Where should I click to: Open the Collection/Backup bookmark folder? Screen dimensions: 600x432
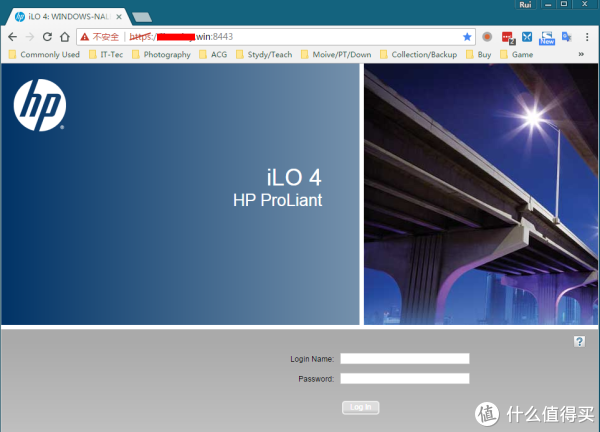(419, 55)
